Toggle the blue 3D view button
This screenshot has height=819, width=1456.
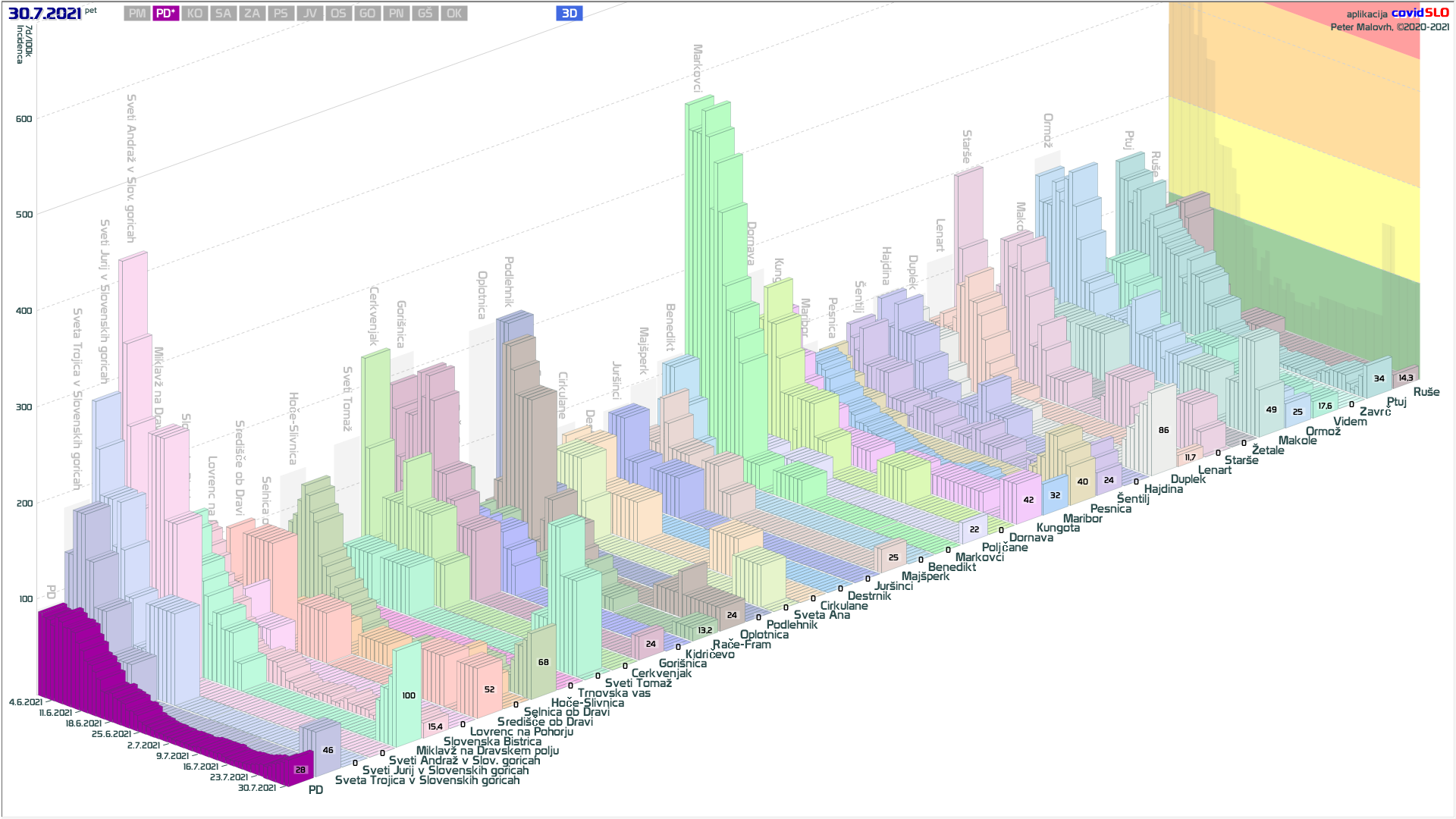coord(569,14)
